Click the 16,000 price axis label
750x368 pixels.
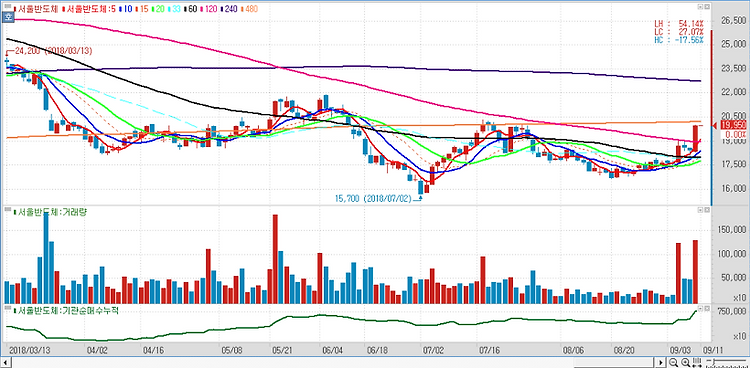point(734,188)
